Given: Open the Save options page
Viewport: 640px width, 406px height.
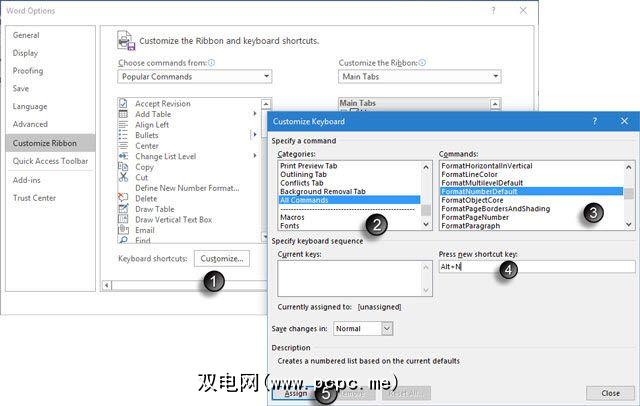Looking at the screenshot, I should (21, 88).
